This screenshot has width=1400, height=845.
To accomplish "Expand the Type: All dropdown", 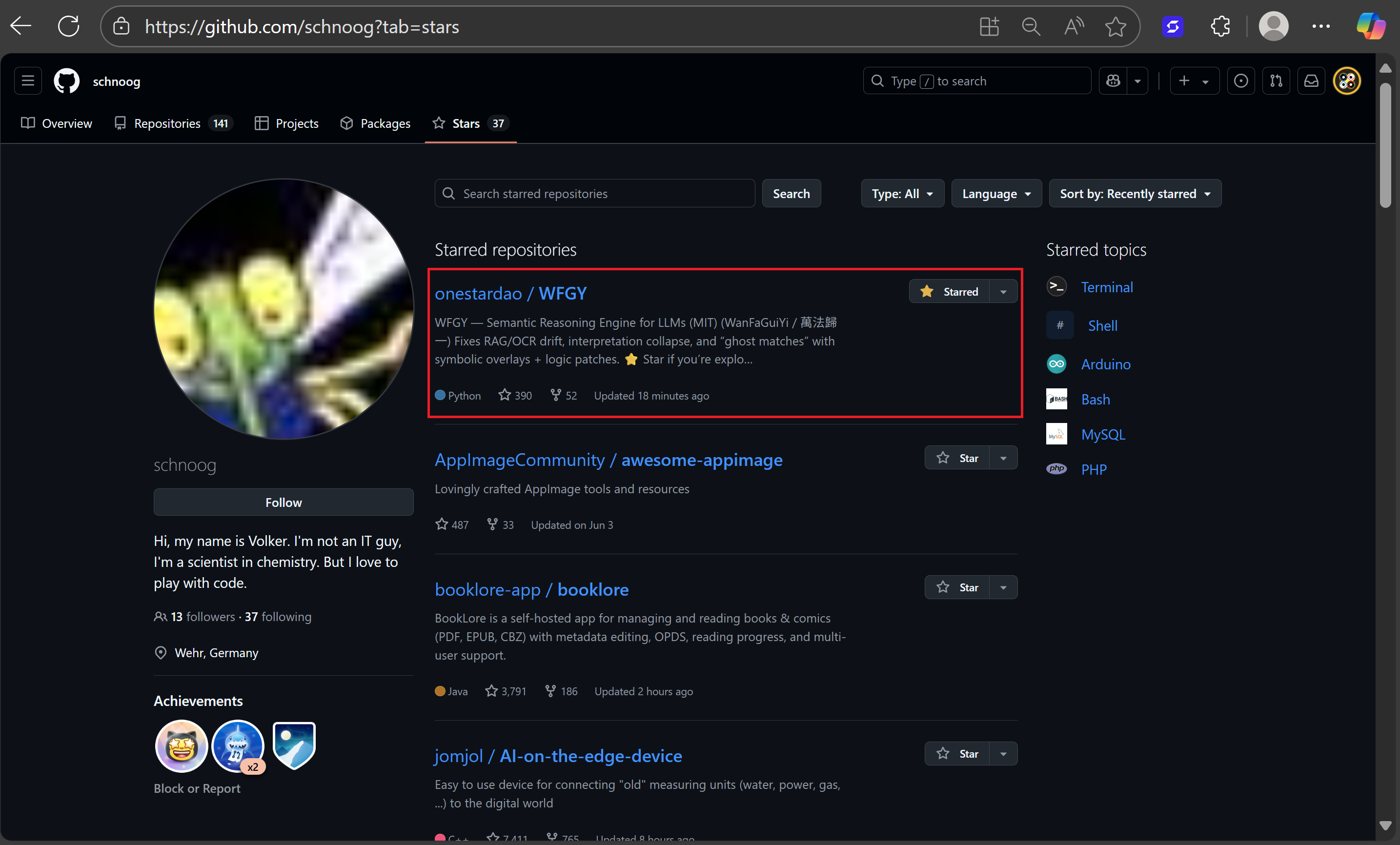I will tap(902, 194).
